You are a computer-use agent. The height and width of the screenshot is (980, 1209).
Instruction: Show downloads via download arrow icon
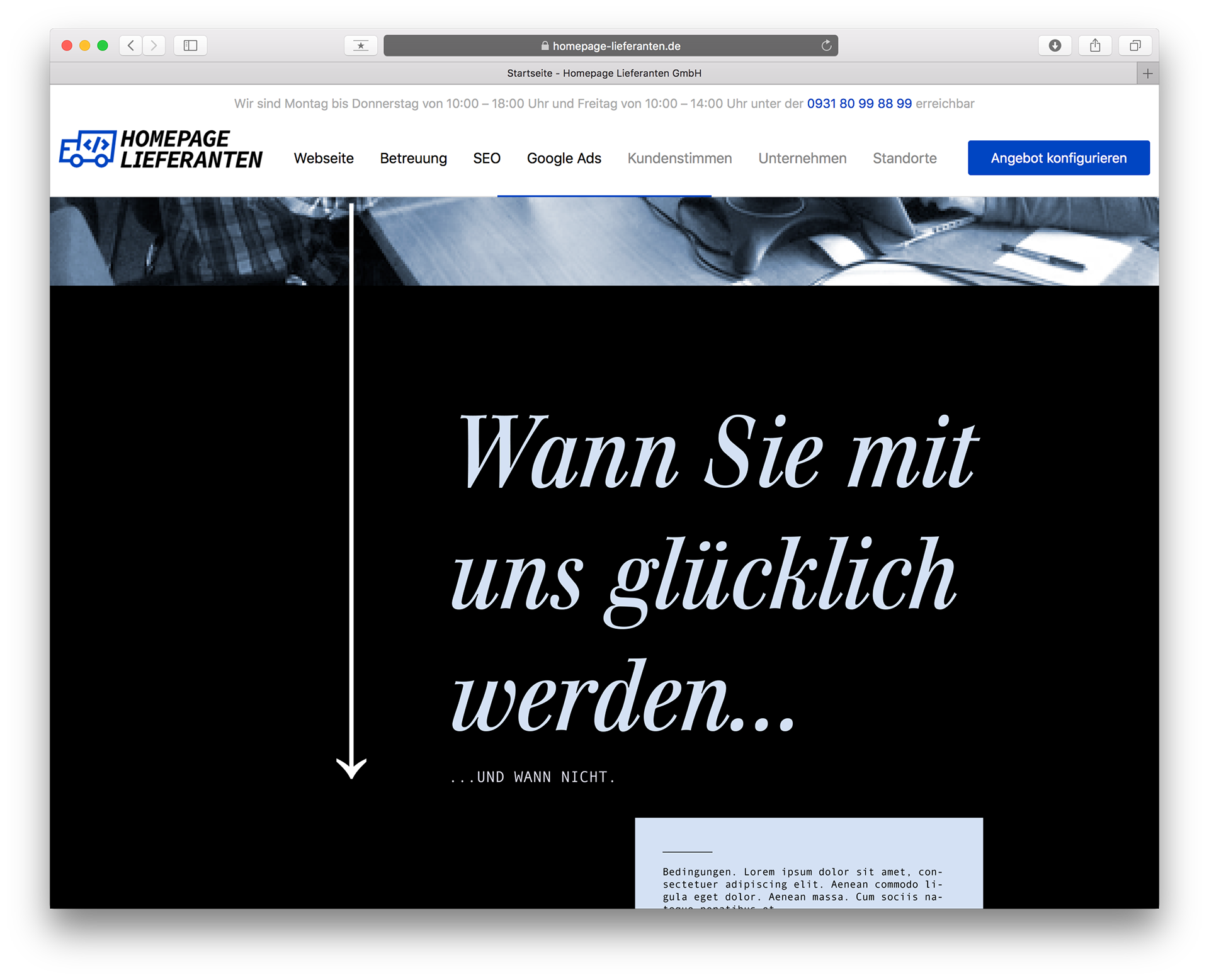pyautogui.click(x=1055, y=45)
